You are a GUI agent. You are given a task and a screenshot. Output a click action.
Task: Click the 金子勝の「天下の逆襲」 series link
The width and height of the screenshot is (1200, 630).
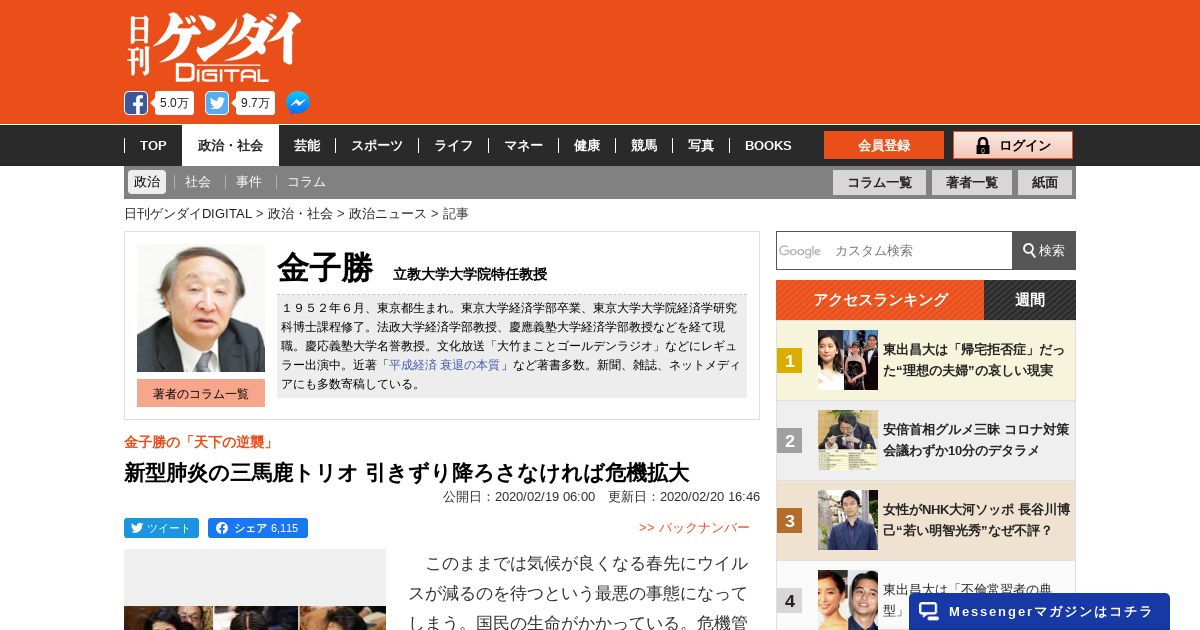click(200, 442)
